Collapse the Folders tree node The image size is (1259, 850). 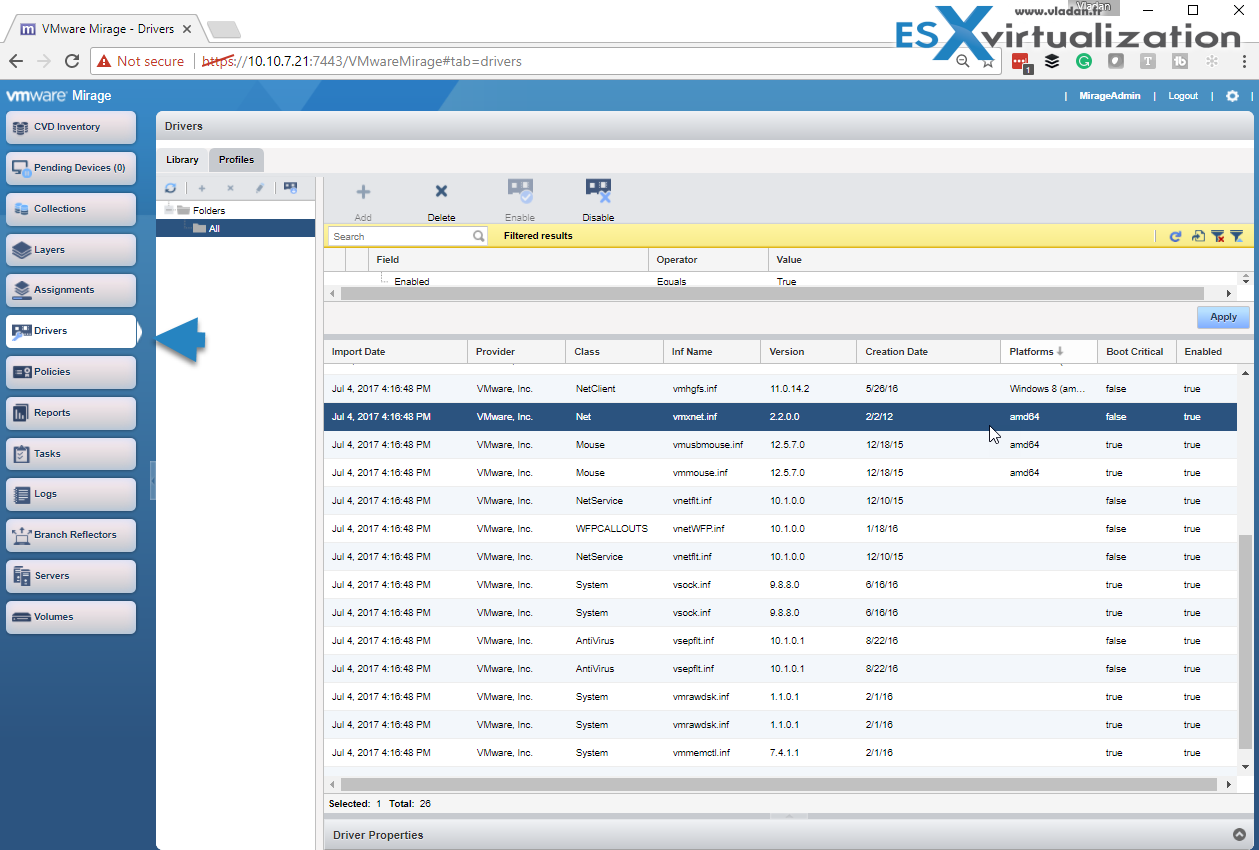(169, 210)
